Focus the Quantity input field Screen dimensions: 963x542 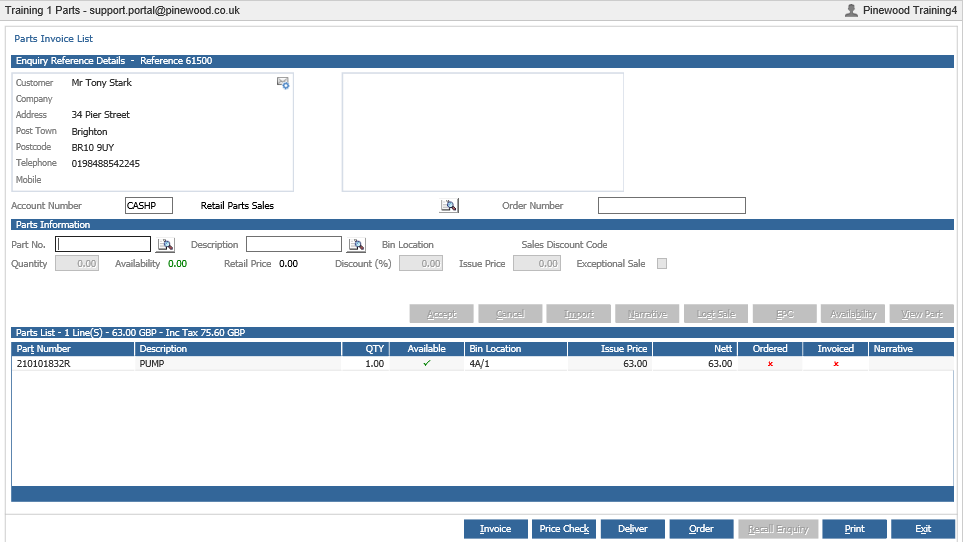(x=77, y=263)
